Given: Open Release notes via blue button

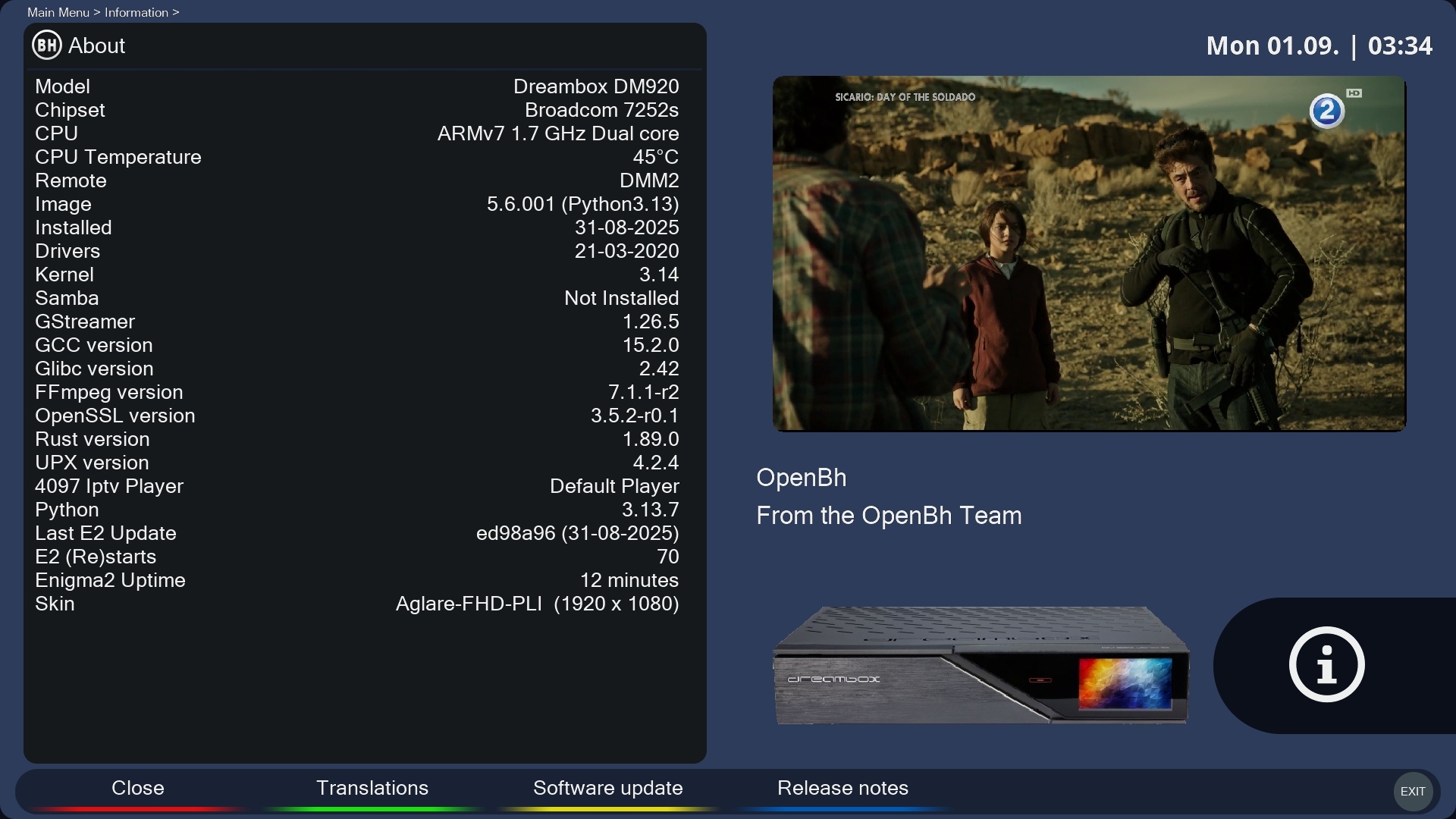Looking at the screenshot, I should point(843,788).
